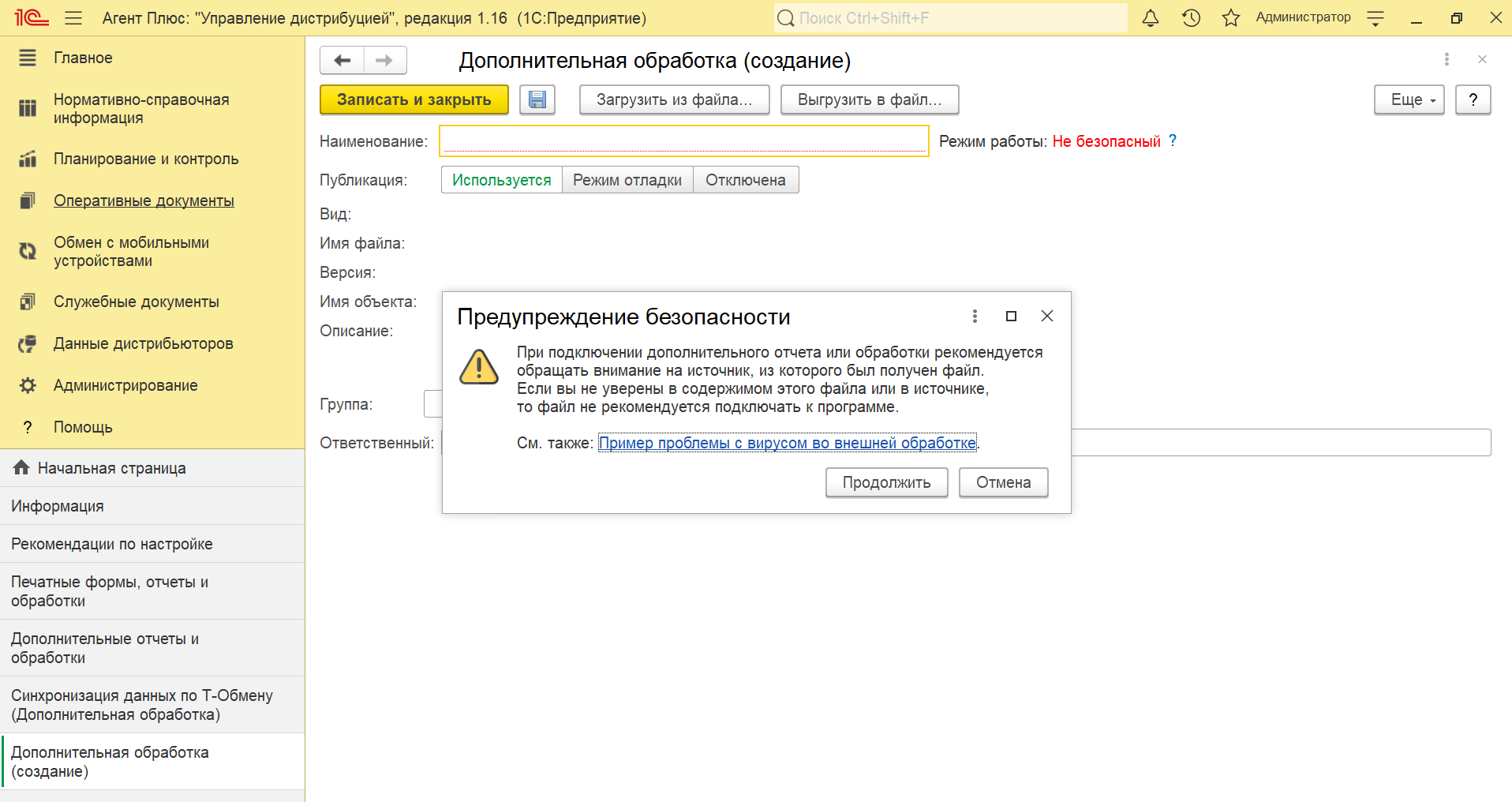Click Выгрузить в файл... button
The width and height of the screenshot is (1512, 802).
pyautogui.click(x=870, y=99)
